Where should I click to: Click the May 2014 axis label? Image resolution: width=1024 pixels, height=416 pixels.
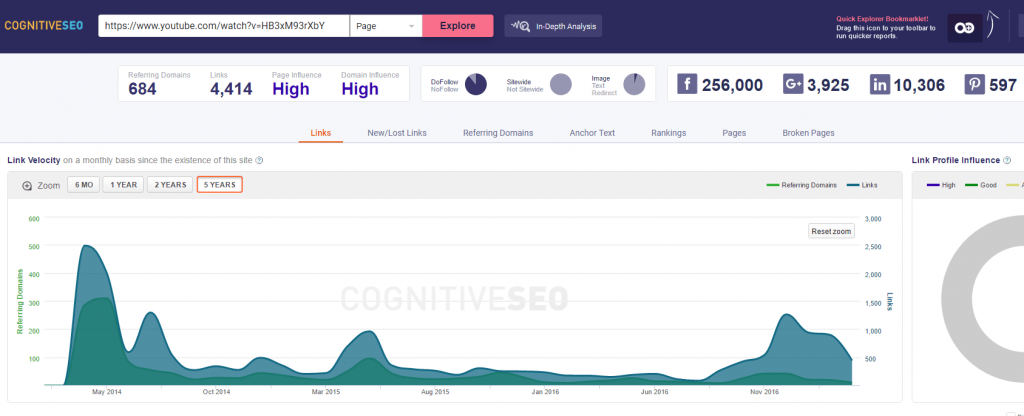pos(106,392)
